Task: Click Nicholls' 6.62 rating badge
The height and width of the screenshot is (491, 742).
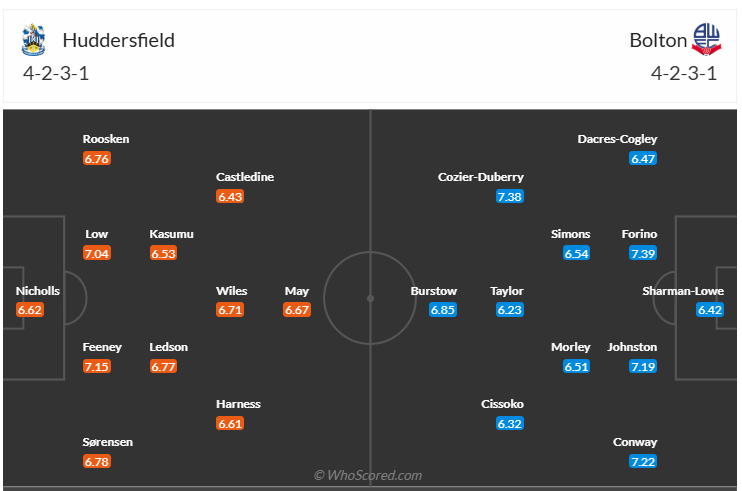Action: pos(30,310)
